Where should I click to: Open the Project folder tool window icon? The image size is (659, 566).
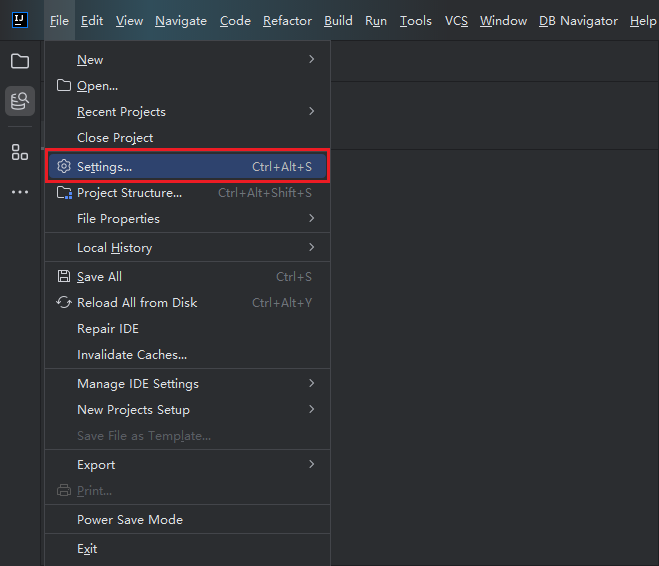coord(20,61)
